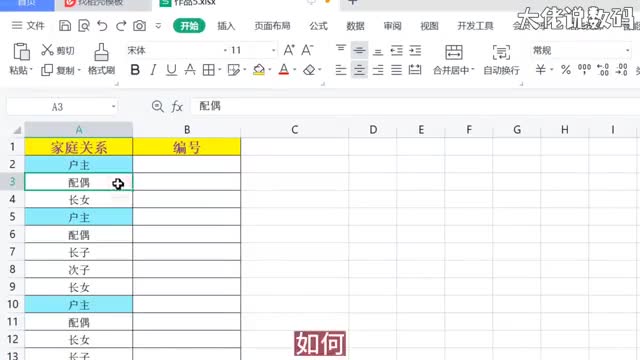The height and width of the screenshot is (360, 640).
Task: Align text to top
Action: pos(341,50)
